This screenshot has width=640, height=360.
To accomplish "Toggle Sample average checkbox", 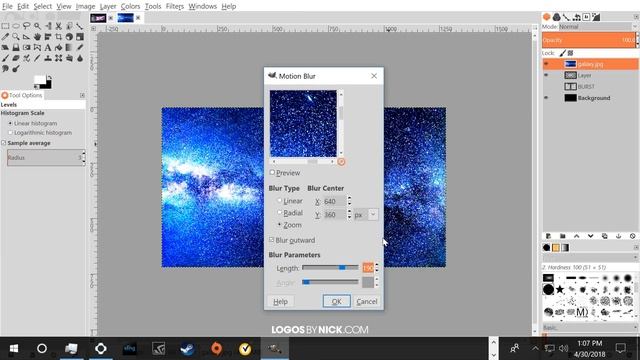I will (4, 143).
